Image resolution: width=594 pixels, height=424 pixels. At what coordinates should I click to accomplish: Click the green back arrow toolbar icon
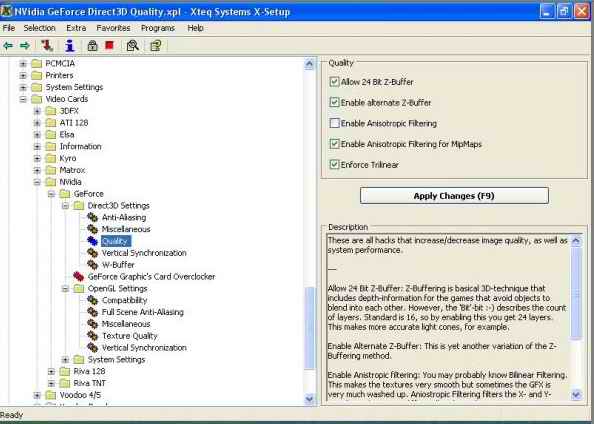(8, 46)
